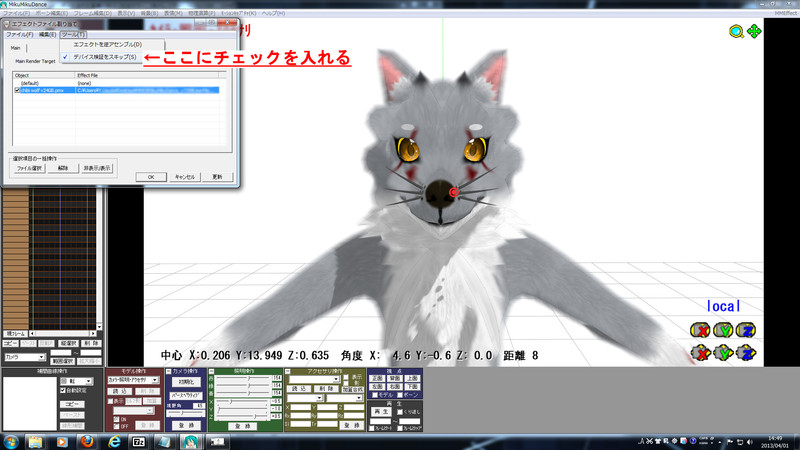800x450 pixels.
Task: Toggle ボーン checkbox in viewpoint panel
Action: pyautogui.click(x=399, y=395)
